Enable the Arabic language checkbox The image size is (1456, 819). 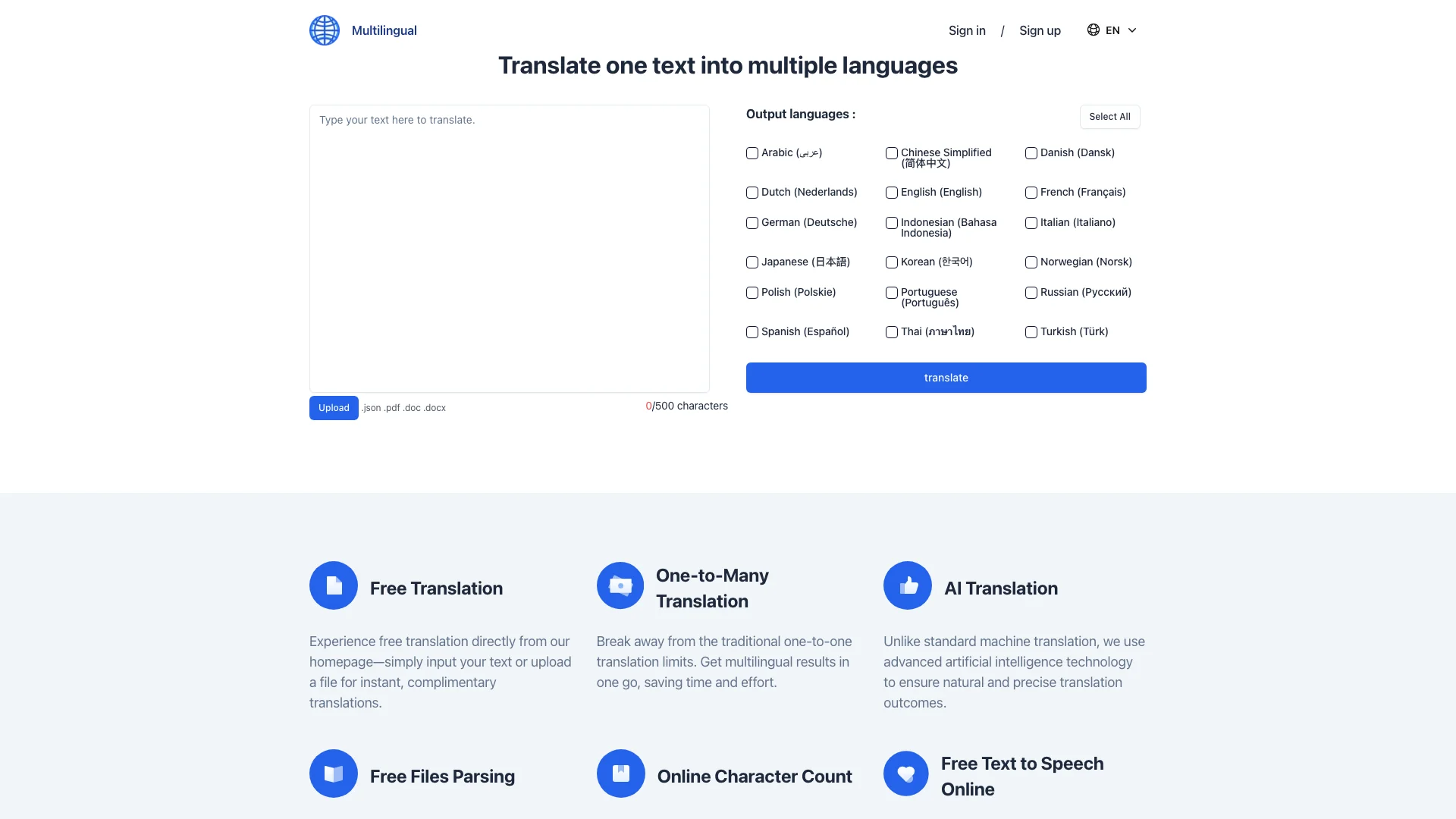[x=751, y=152]
